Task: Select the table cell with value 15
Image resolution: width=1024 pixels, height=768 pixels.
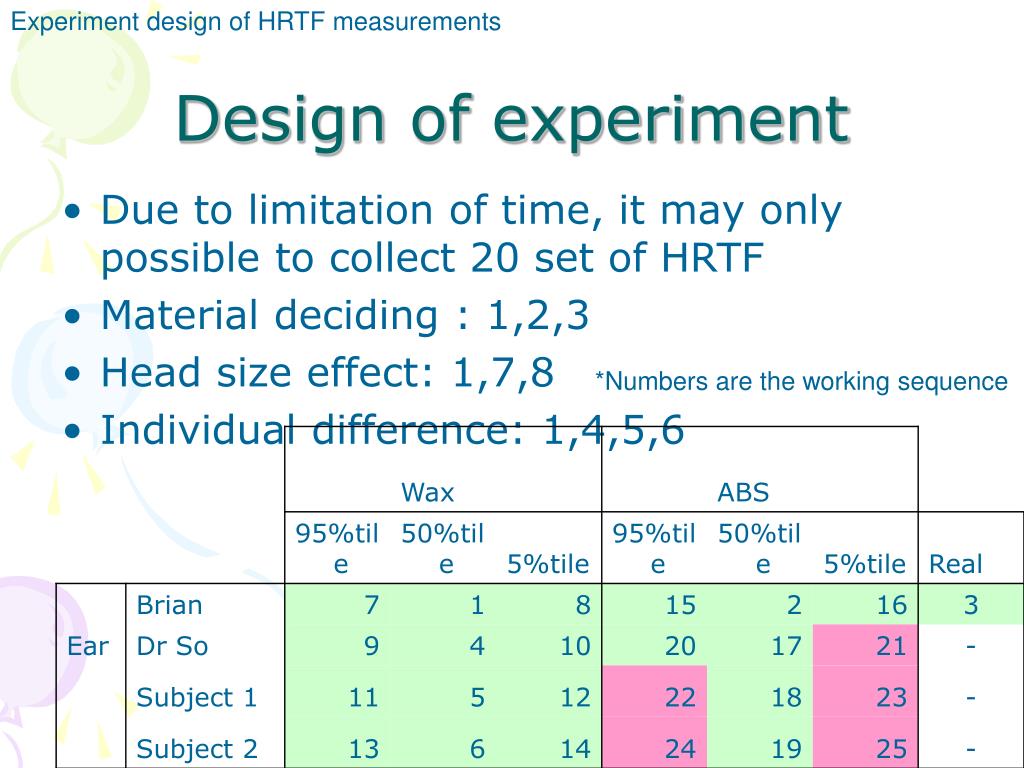Action: [654, 605]
